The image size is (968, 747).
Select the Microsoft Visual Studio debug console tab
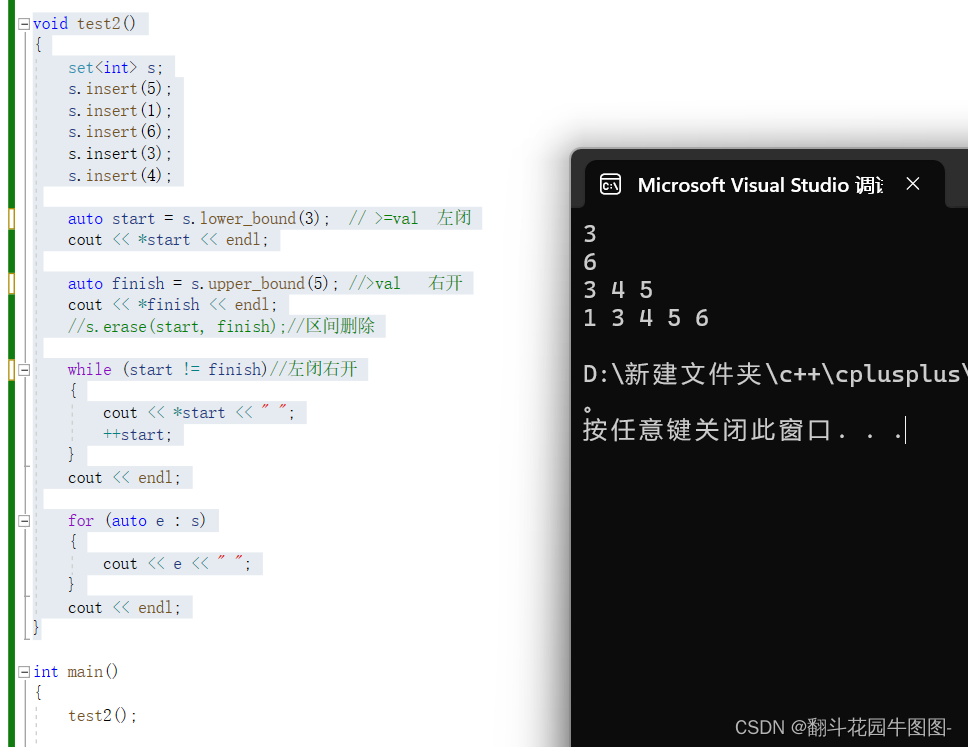pyautogui.click(x=764, y=184)
